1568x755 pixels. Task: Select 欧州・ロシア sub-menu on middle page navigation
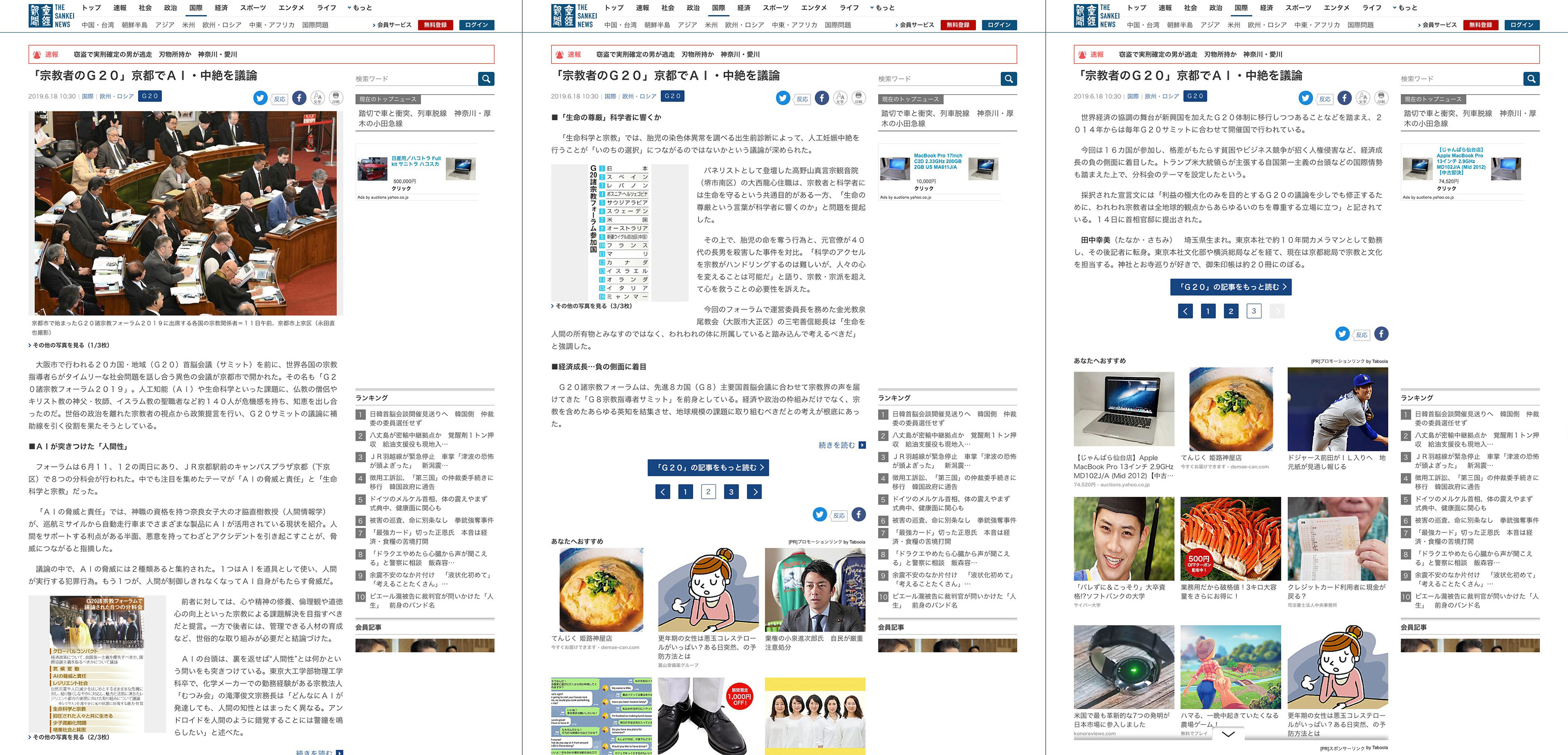[x=744, y=25]
